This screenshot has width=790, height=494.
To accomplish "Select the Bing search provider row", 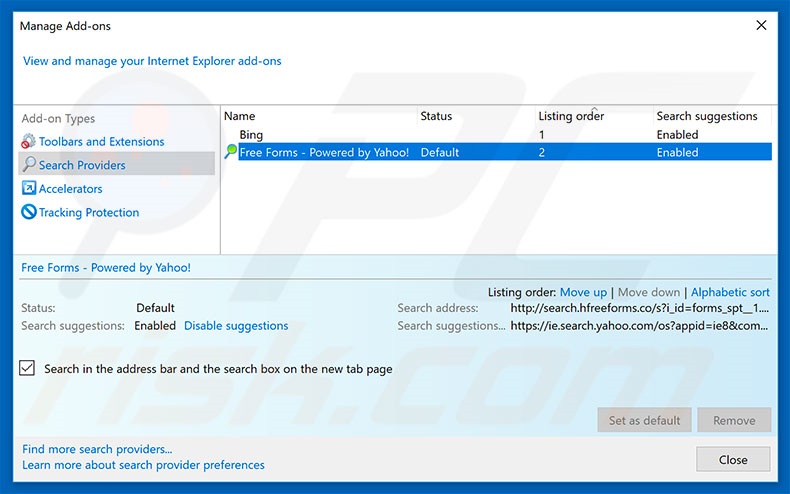I will click(x=497, y=135).
